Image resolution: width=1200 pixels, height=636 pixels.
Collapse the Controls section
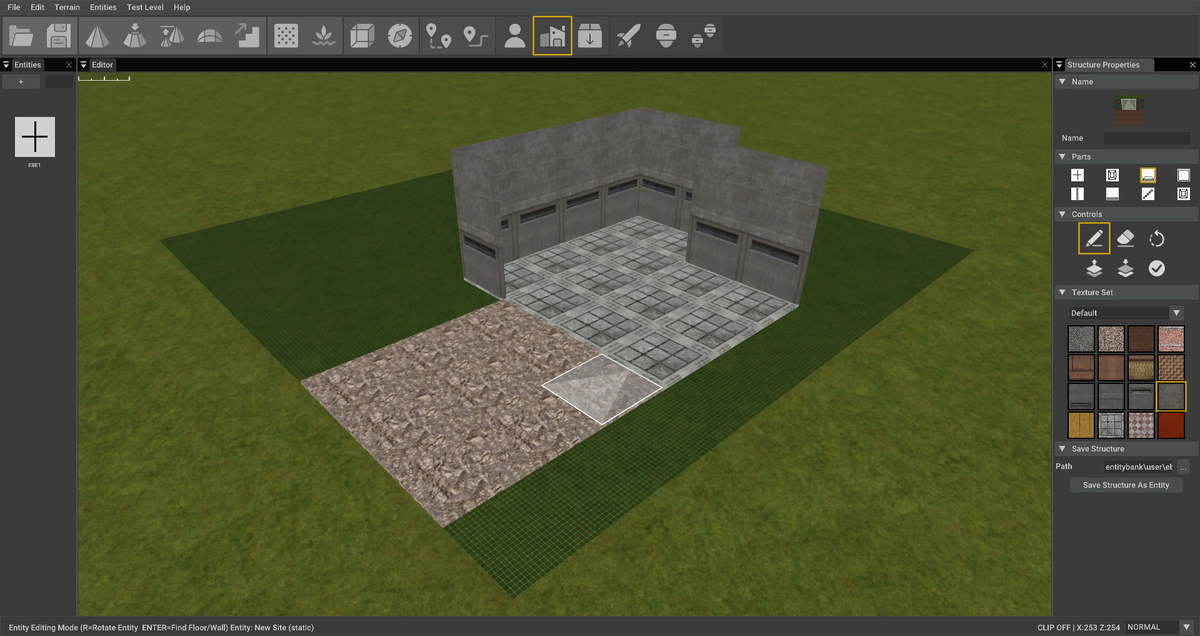pyautogui.click(x=1061, y=214)
